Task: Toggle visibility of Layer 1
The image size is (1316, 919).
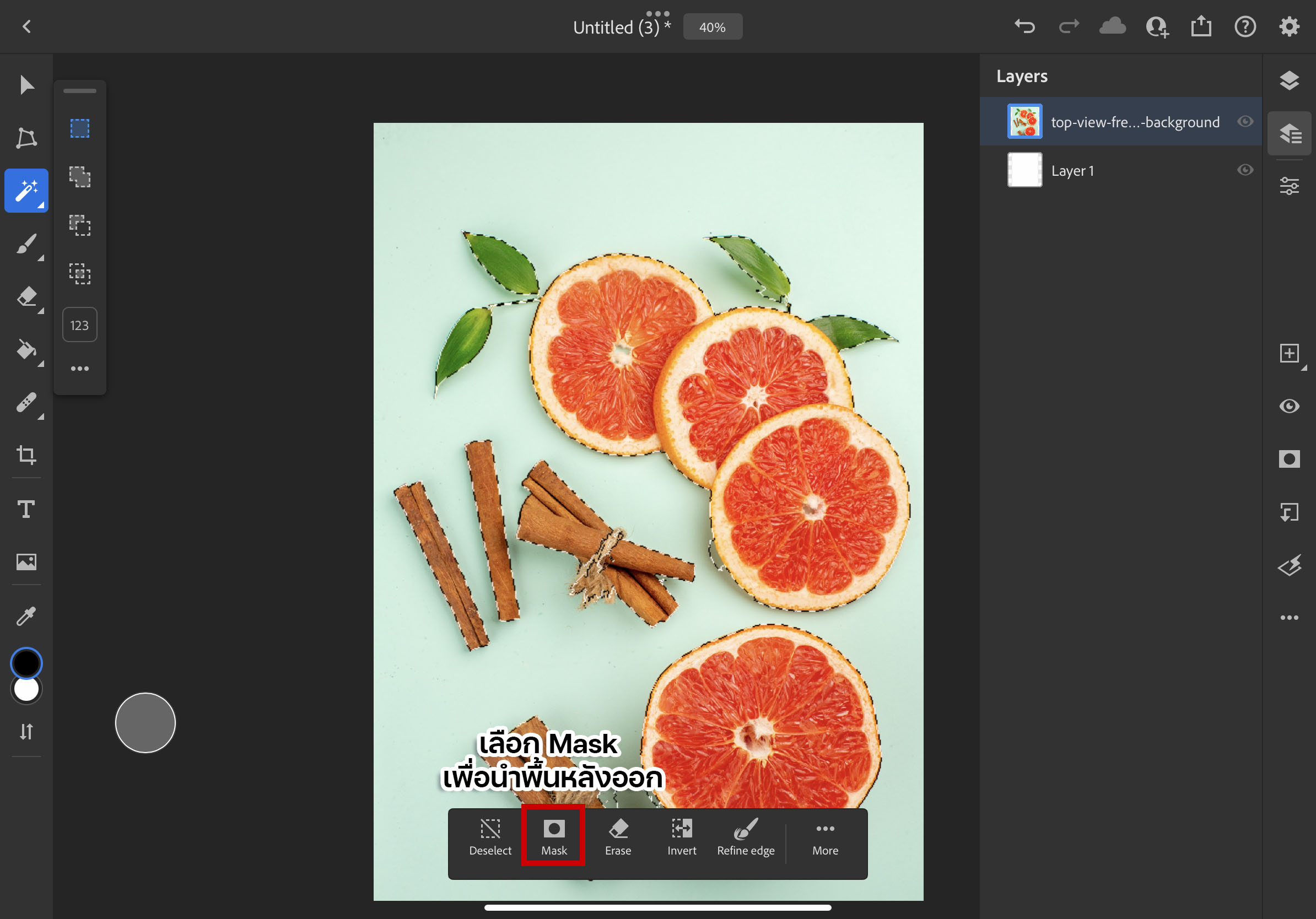Action: [x=1244, y=170]
